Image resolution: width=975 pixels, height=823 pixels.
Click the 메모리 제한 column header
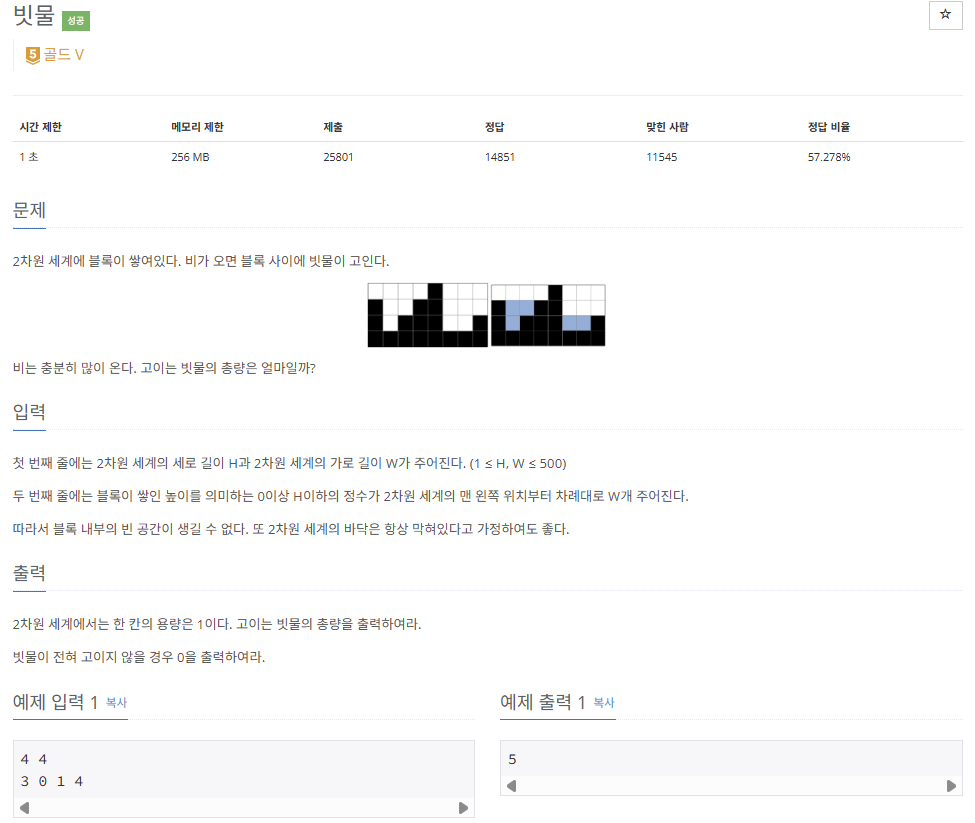click(x=197, y=127)
